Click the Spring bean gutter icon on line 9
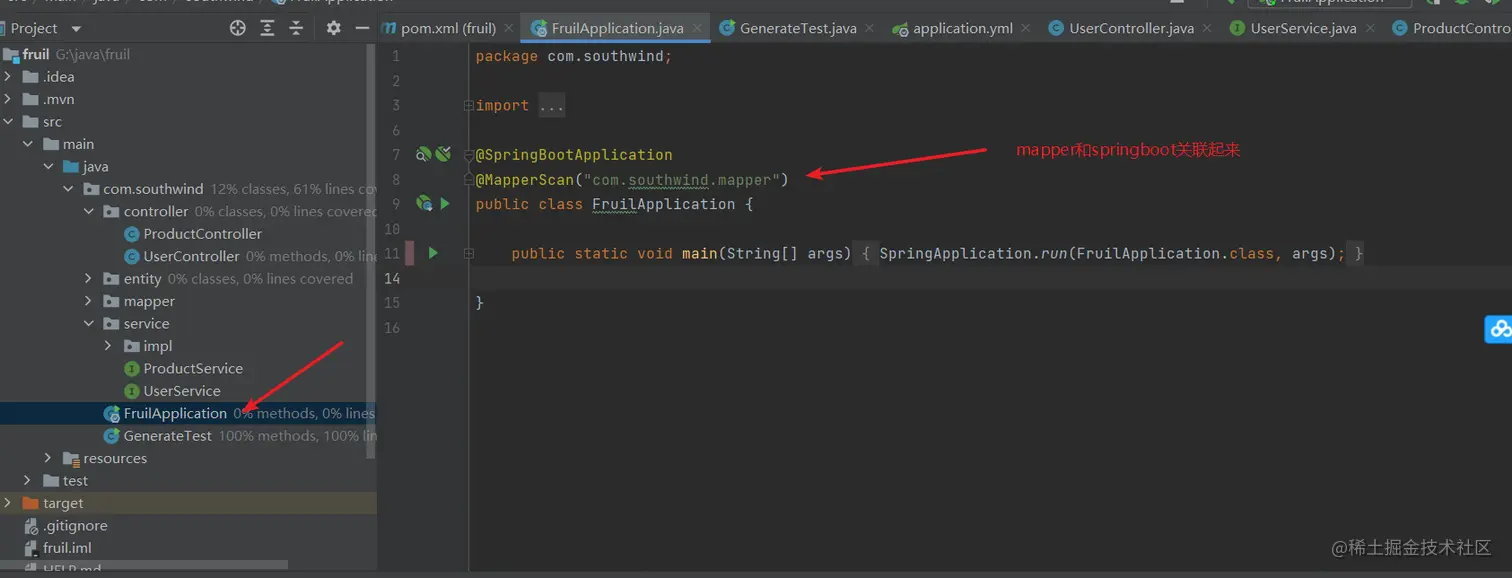 pyautogui.click(x=424, y=203)
